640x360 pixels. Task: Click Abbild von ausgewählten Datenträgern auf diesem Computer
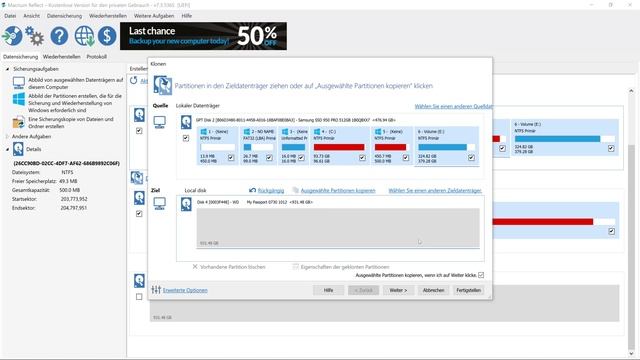click(x=75, y=83)
